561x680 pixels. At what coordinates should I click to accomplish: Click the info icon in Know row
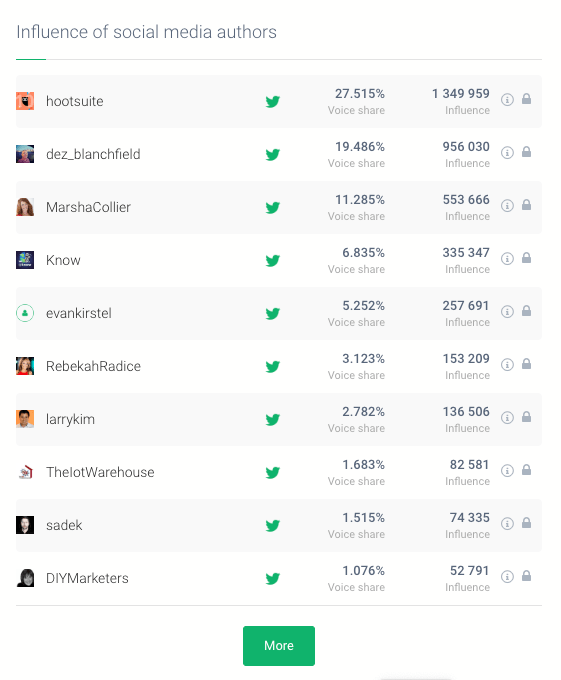pyautogui.click(x=507, y=259)
